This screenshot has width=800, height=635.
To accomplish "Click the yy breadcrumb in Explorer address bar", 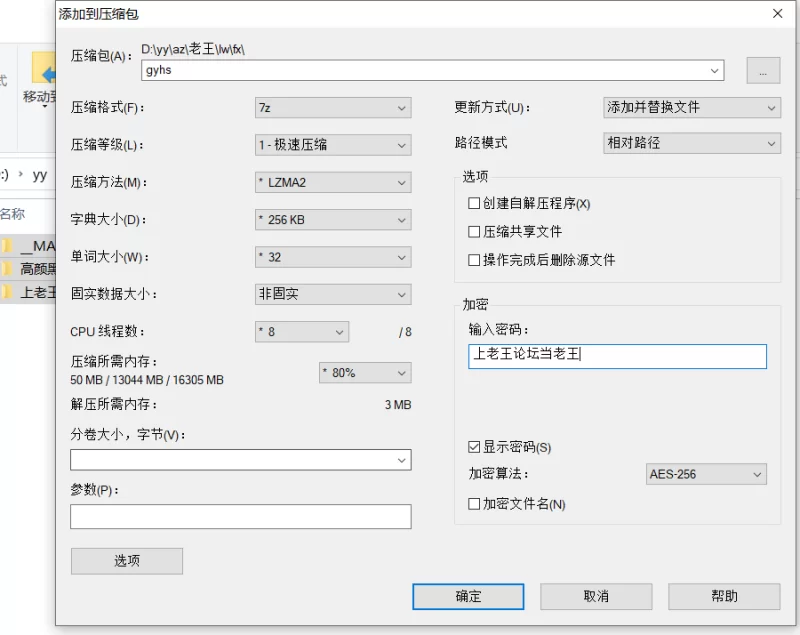I will click(x=40, y=175).
